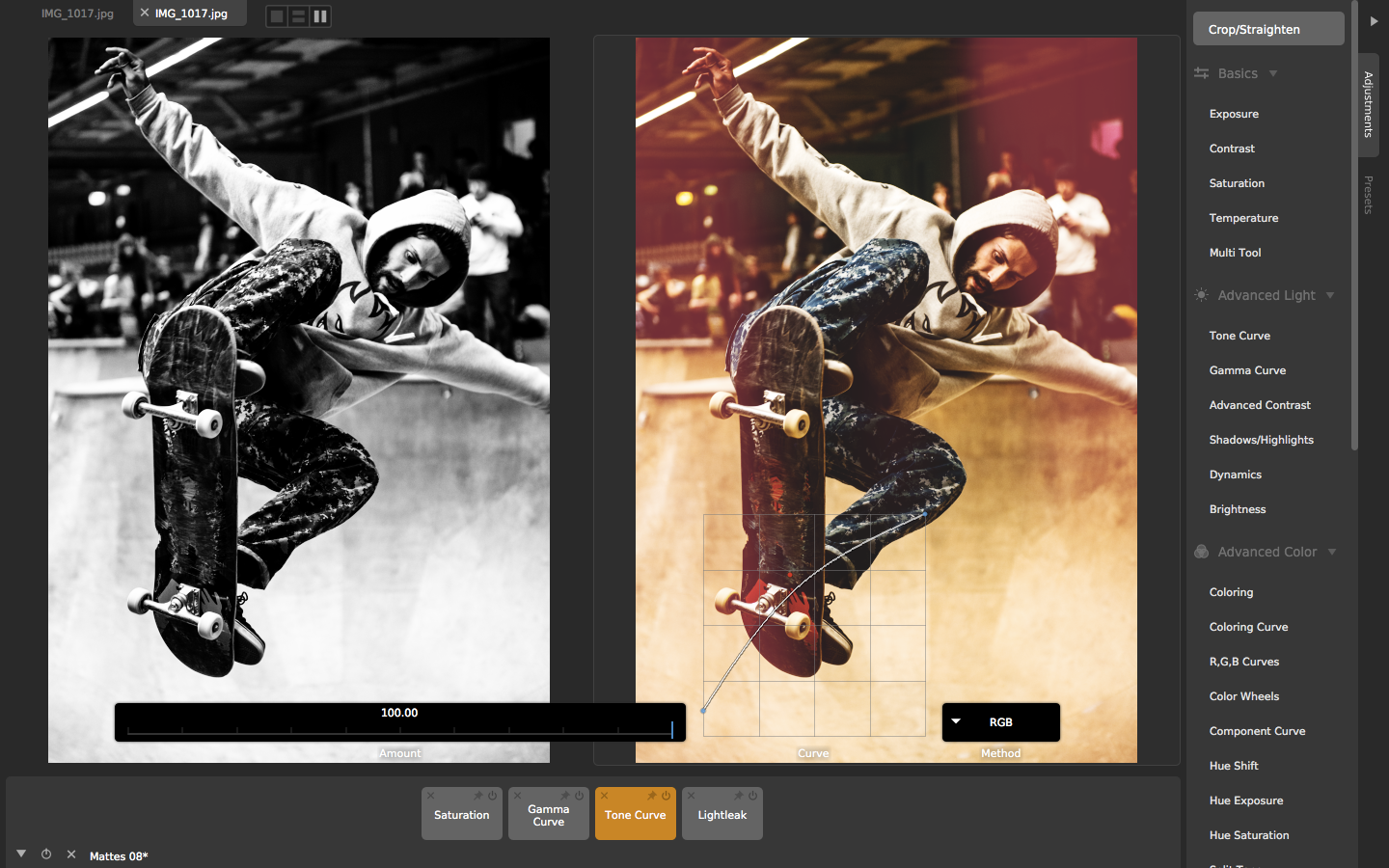The width and height of the screenshot is (1389, 868).
Task: Click the Advanced Color sphere icon
Action: tap(1201, 552)
